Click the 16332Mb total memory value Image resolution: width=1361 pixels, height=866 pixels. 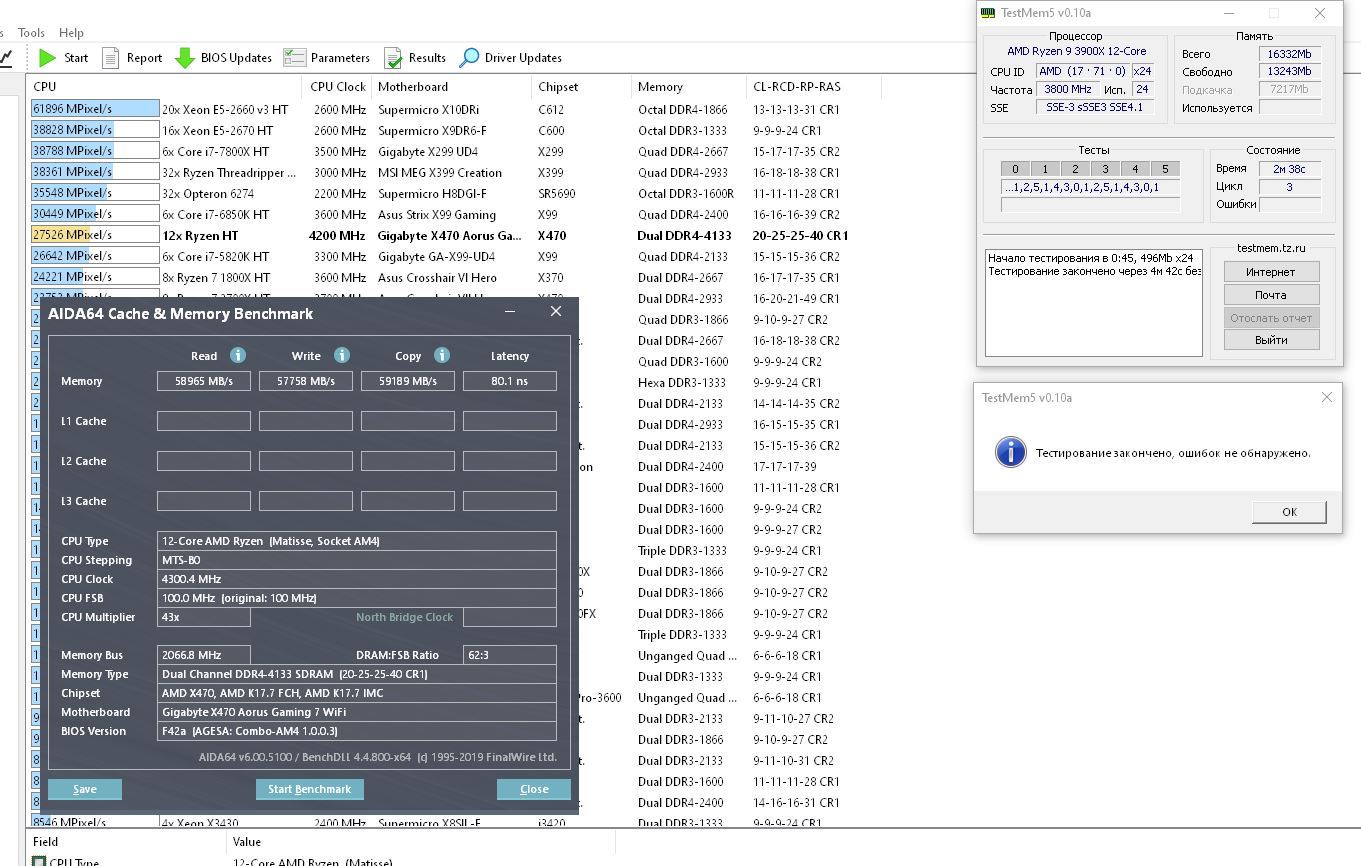(x=1290, y=54)
